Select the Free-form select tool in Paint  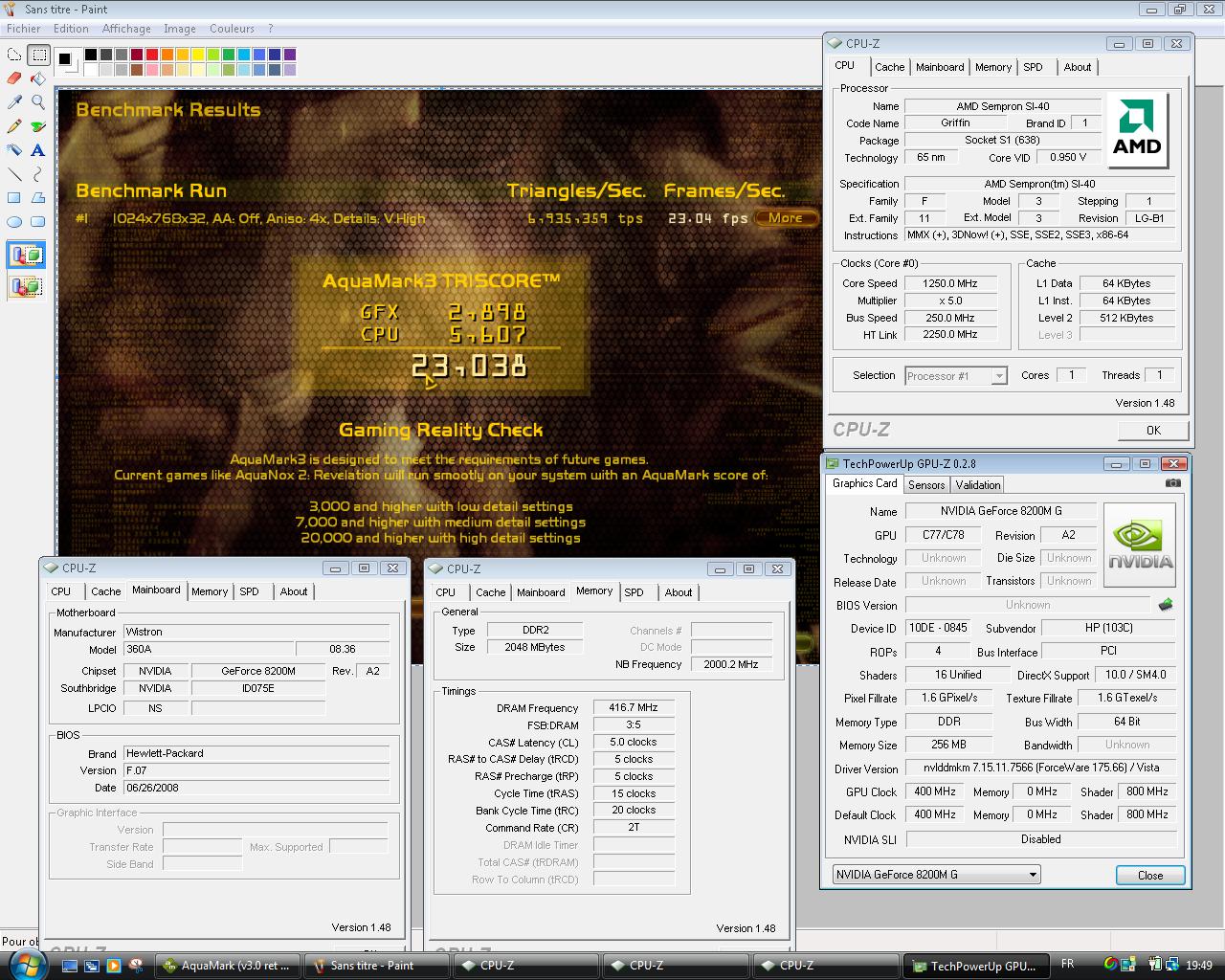tap(14, 55)
